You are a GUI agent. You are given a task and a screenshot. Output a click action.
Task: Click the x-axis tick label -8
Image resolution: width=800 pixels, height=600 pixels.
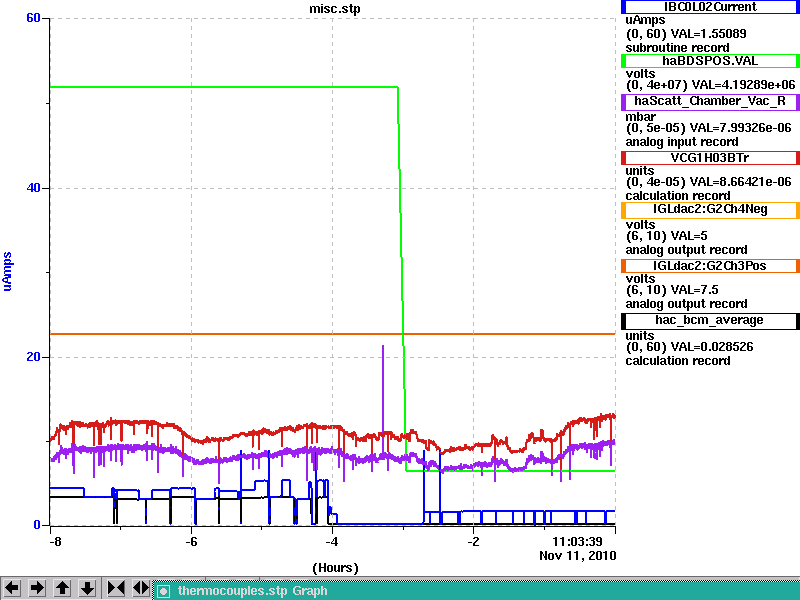[x=55, y=541]
